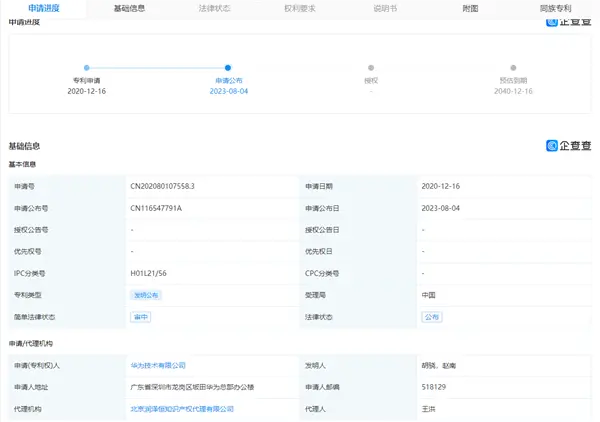Click the 专利申请 timeline dot
The width and height of the screenshot is (600, 422).
pyautogui.click(x=86, y=68)
